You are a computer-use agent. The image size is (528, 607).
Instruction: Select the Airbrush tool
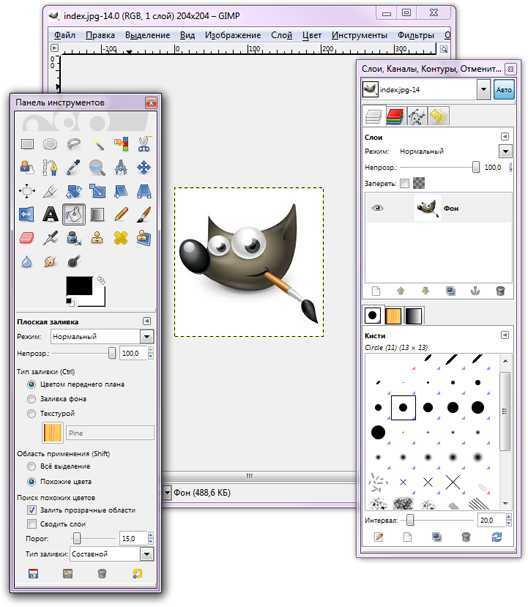pos(50,238)
